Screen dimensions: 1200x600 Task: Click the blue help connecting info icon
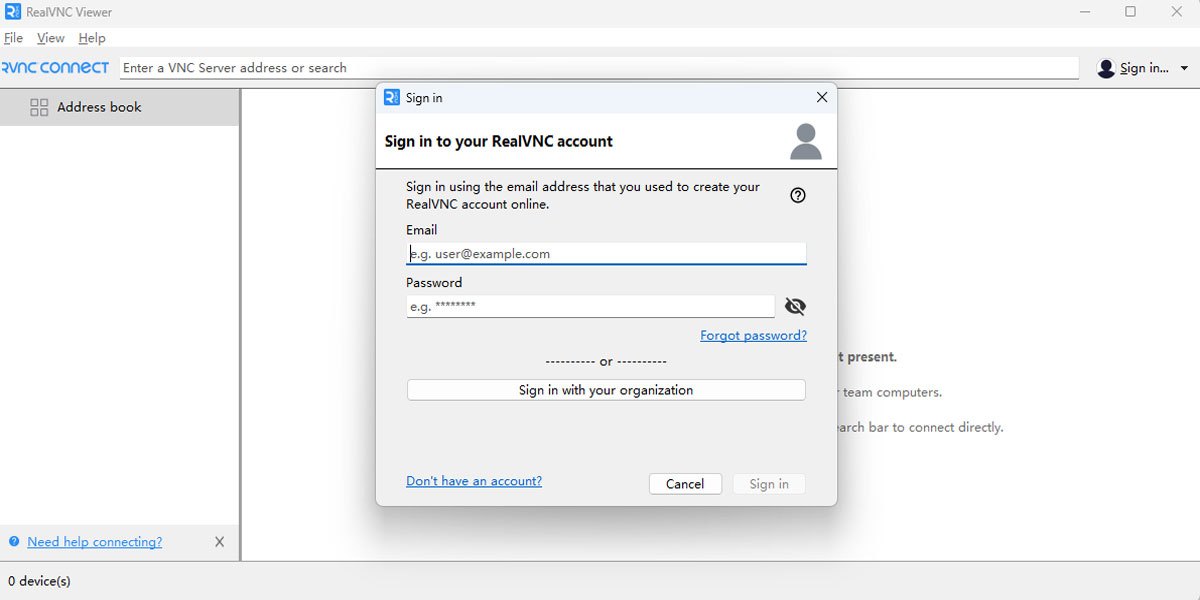pos(14,542)
